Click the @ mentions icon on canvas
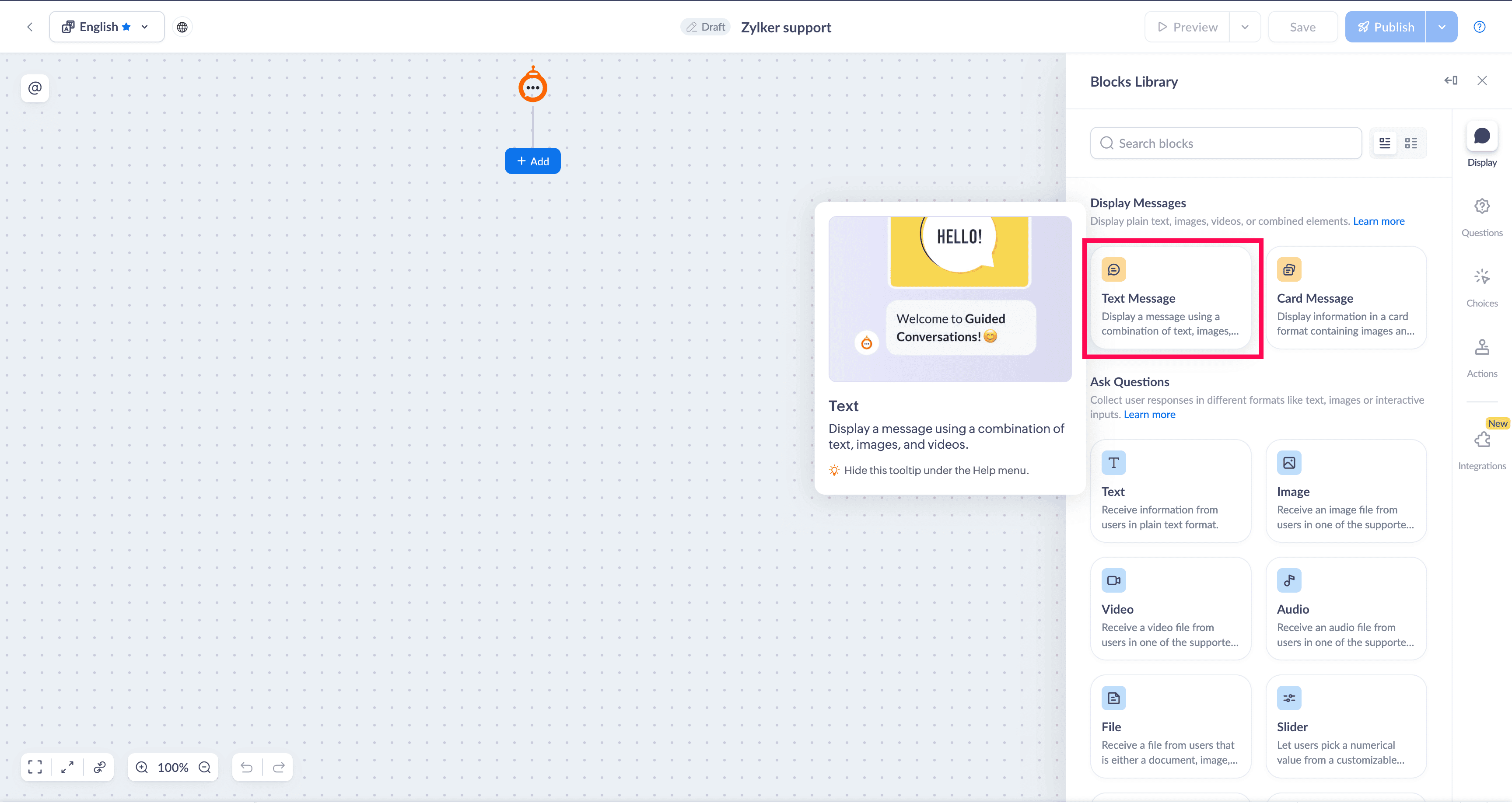This screenshot has width=1512, height=803. tap(35, 88)
